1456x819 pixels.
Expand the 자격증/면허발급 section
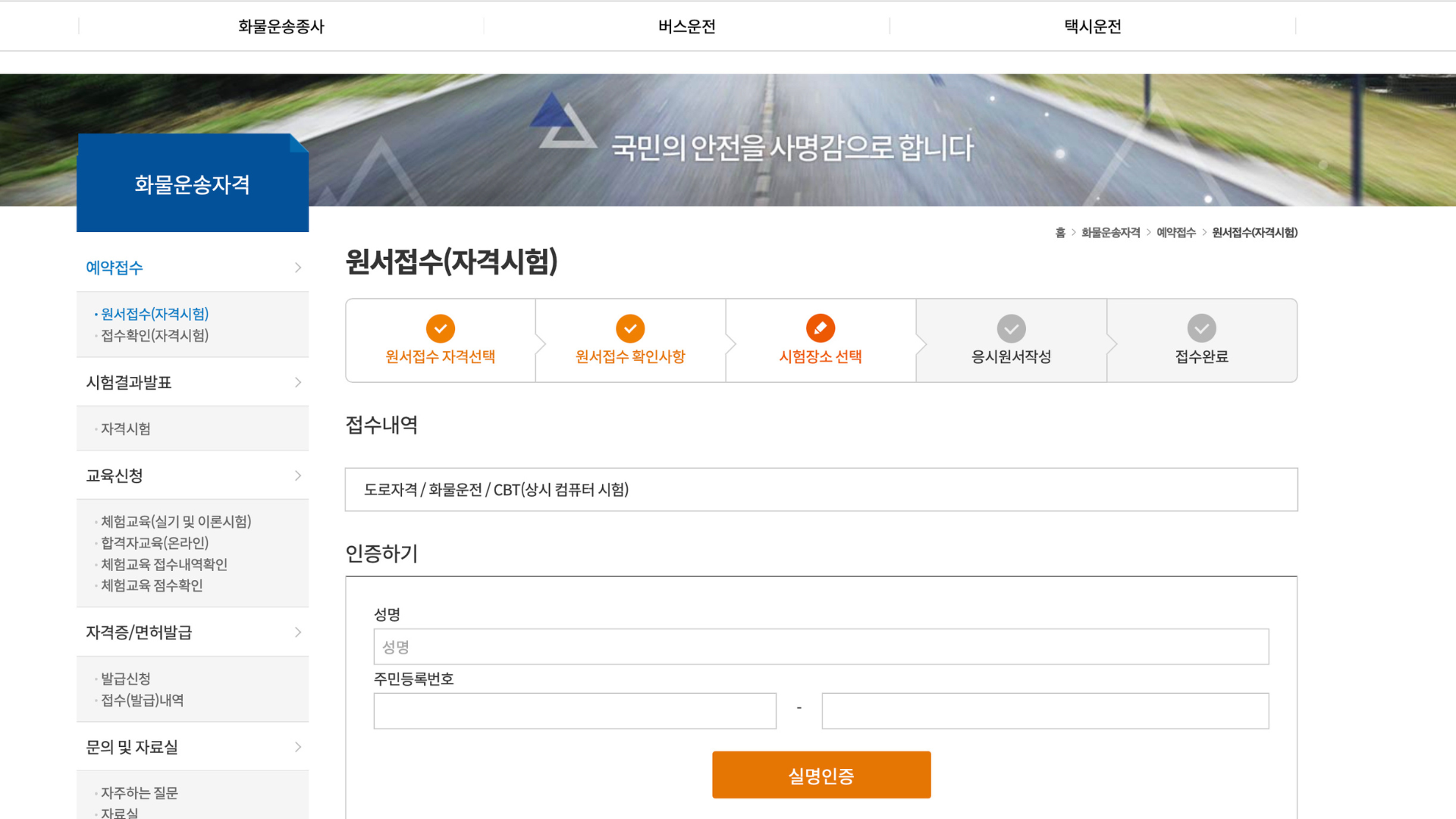[298, 632]
